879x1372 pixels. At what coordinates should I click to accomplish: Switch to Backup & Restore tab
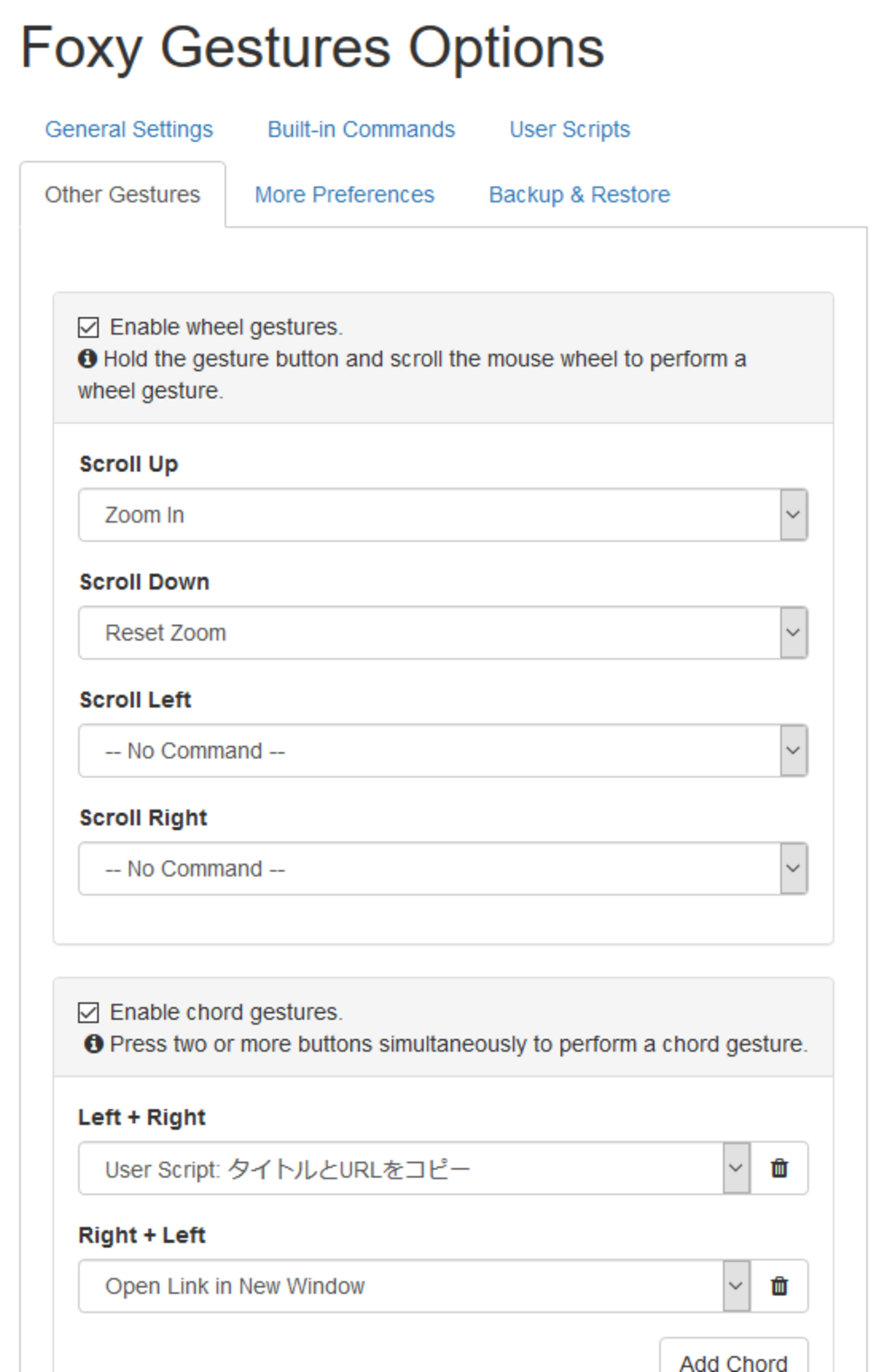pos(579,195)
